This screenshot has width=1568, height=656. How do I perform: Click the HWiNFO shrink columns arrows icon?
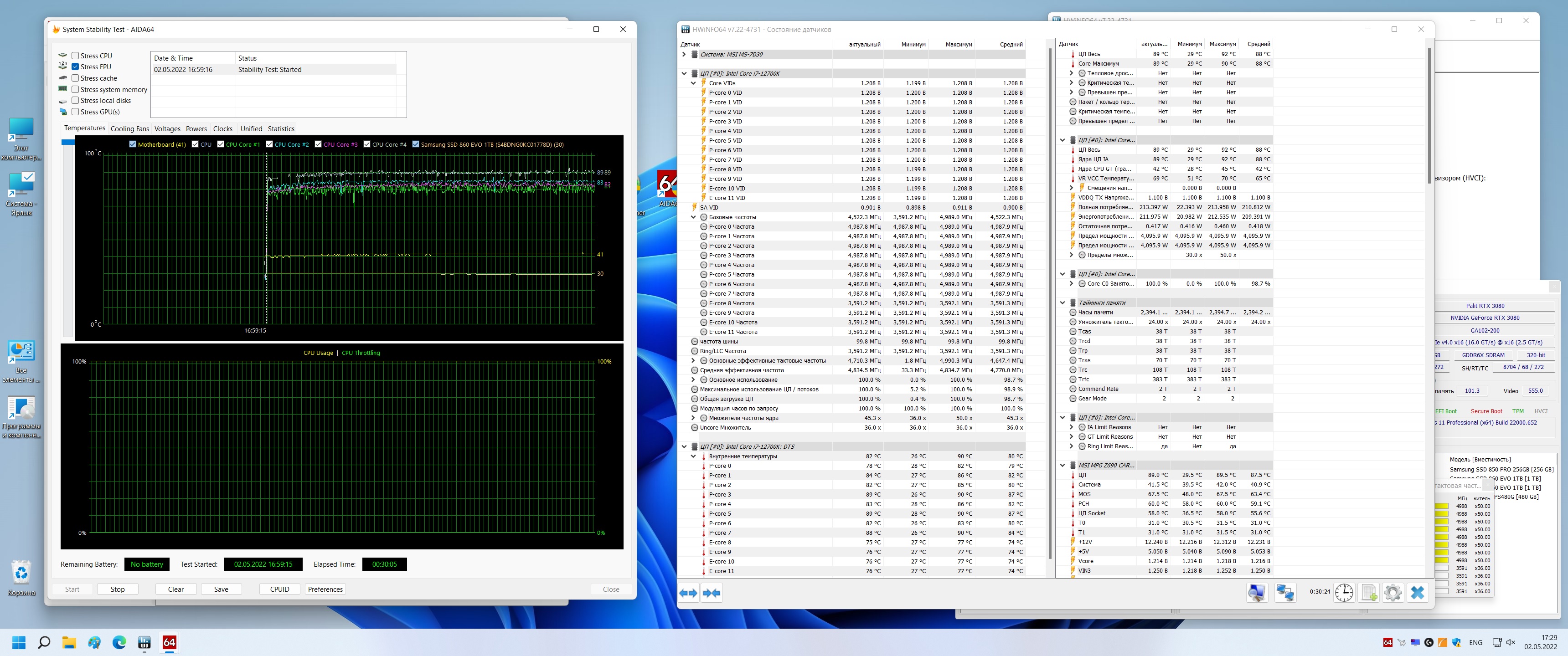click(712, 593)
